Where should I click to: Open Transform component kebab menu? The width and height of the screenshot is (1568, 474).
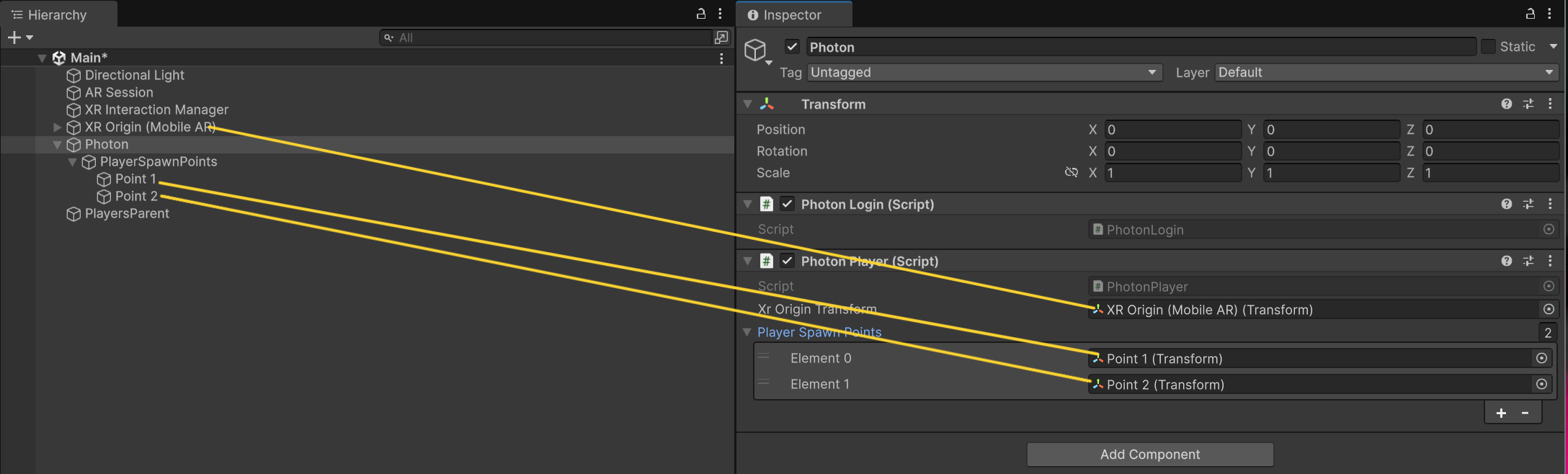1550,104
